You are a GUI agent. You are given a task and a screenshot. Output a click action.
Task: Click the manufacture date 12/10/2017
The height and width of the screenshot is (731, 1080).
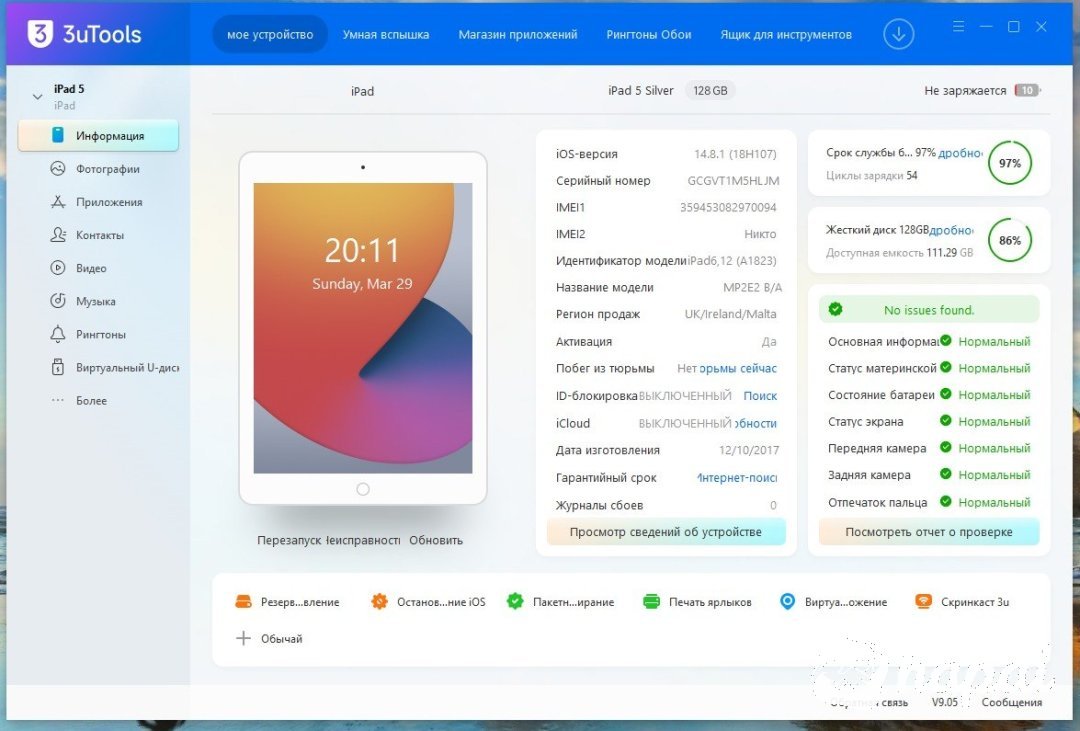749,450
